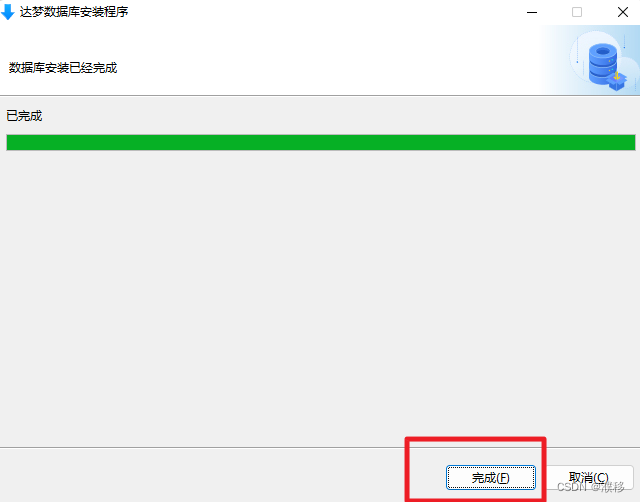Click the 达梦数据库安装程序 title text
Viewport: 640px width, 502px height.
click(74, 12)
